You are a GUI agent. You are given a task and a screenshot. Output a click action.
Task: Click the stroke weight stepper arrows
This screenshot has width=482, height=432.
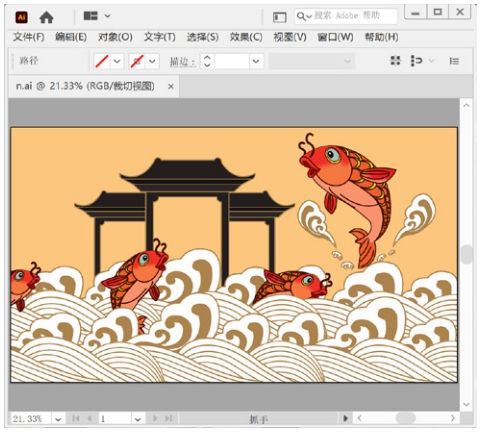[207, 61]
